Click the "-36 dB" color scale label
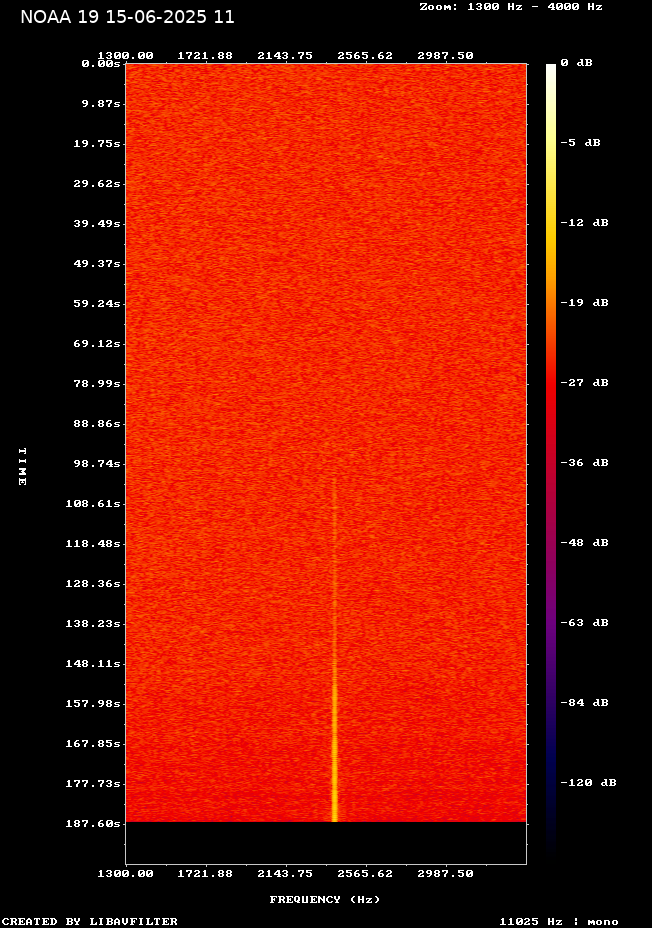 (585, 462)
